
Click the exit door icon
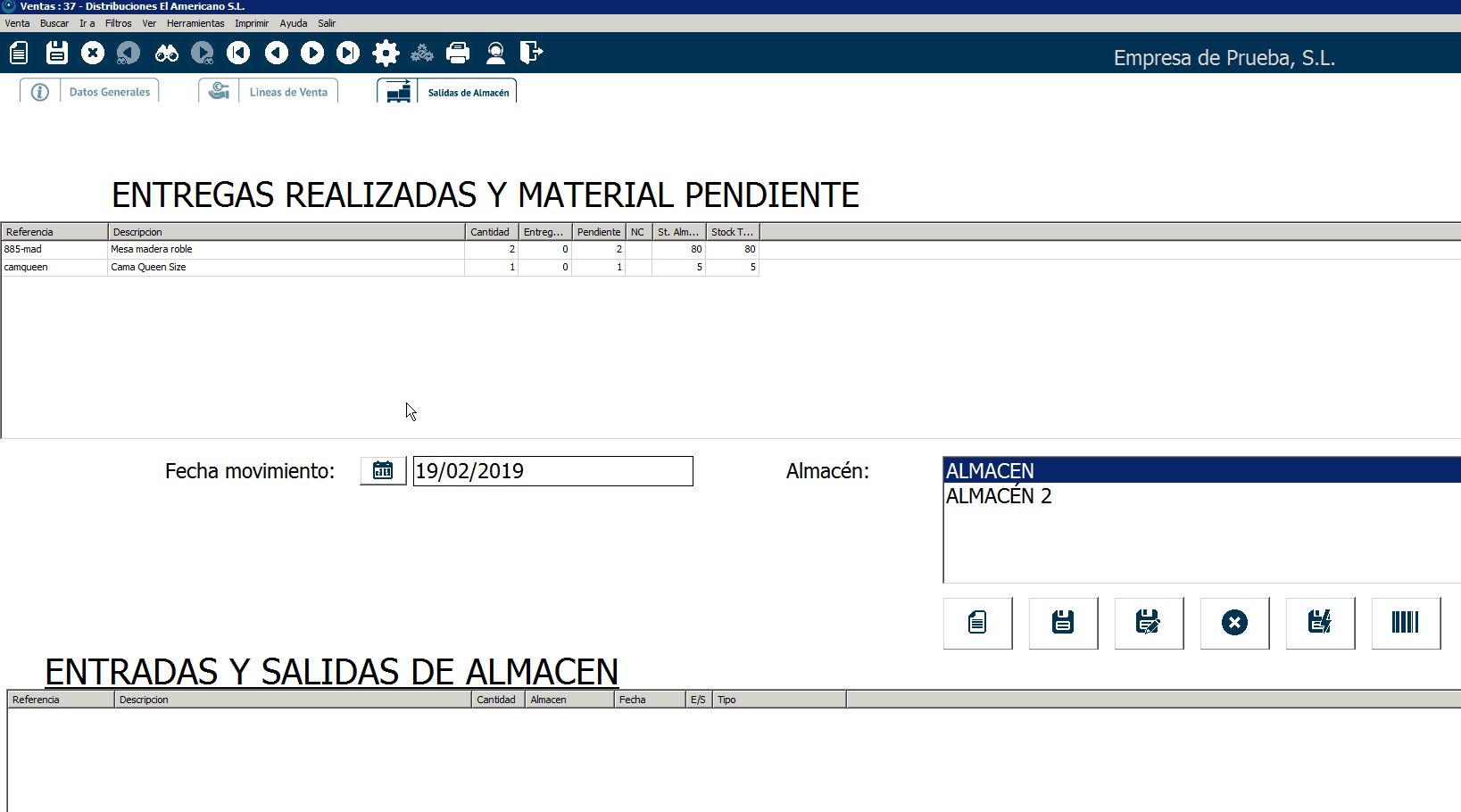(x=531, y=53)
